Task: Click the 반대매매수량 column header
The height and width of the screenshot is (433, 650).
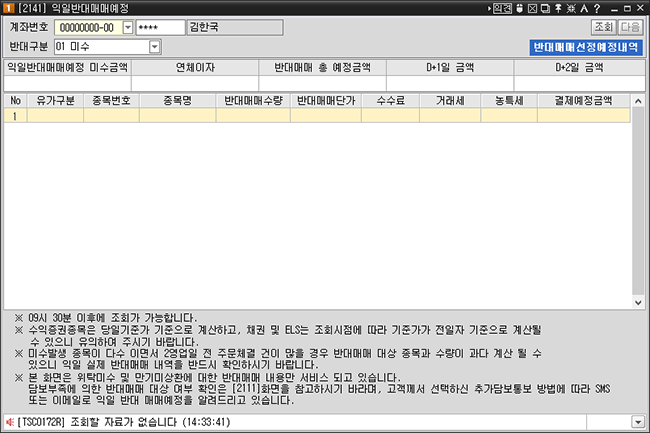Action: (253, 101)
